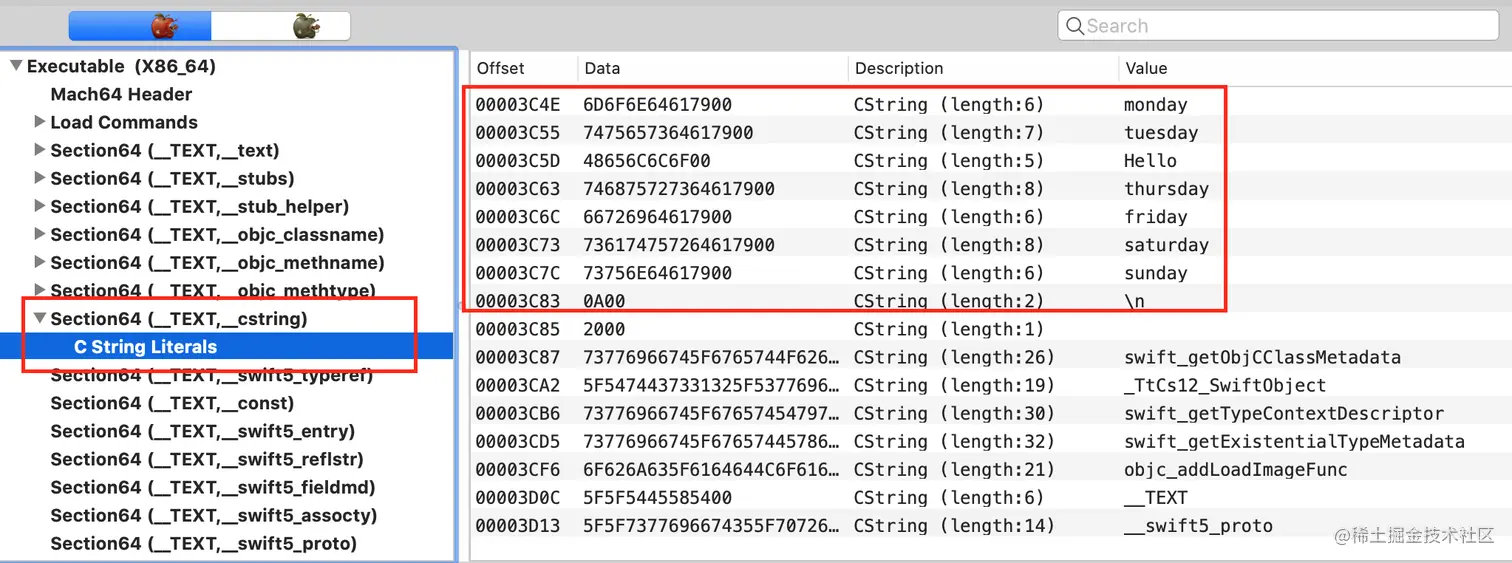Click 'CString (length:30)' description
The height and width of the screenshot is (563, 1512).
point(954,413)
